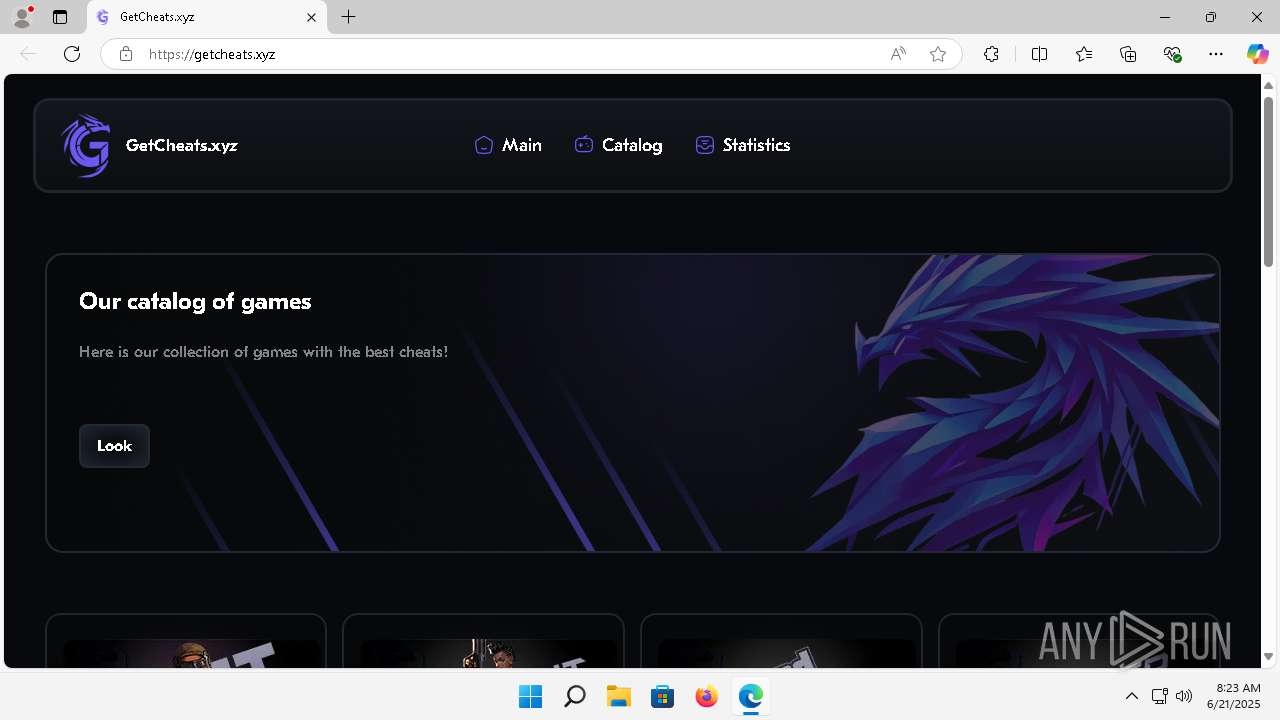The width and height of the screenshot is (1280, 720).
Task: Click the 'Our catalog of games' heading
Action: (x=195, y=301)
